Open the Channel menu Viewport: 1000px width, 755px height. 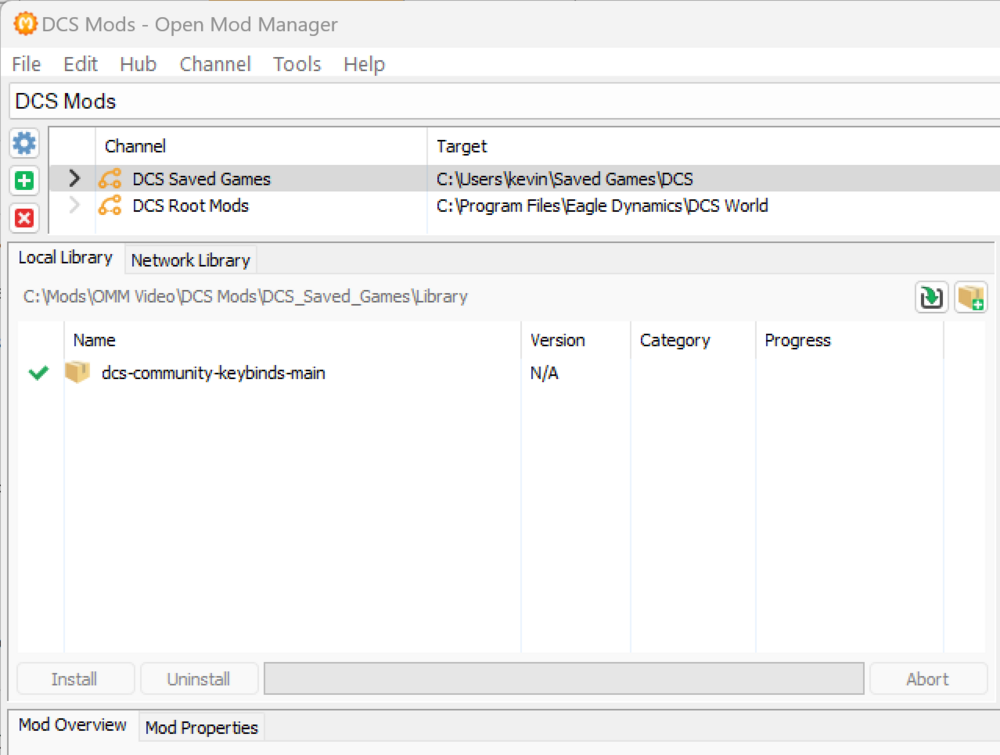point(215,64)
